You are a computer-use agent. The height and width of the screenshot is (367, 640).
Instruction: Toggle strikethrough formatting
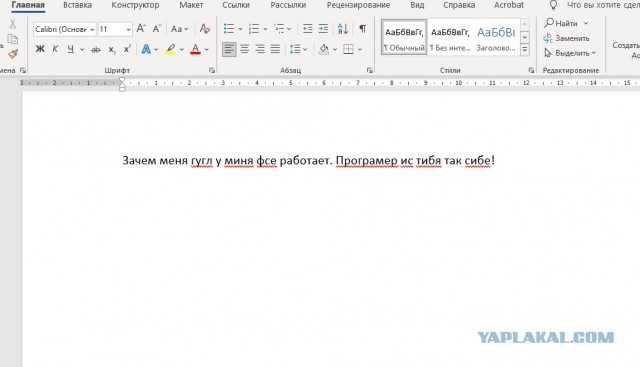[96, 49]
